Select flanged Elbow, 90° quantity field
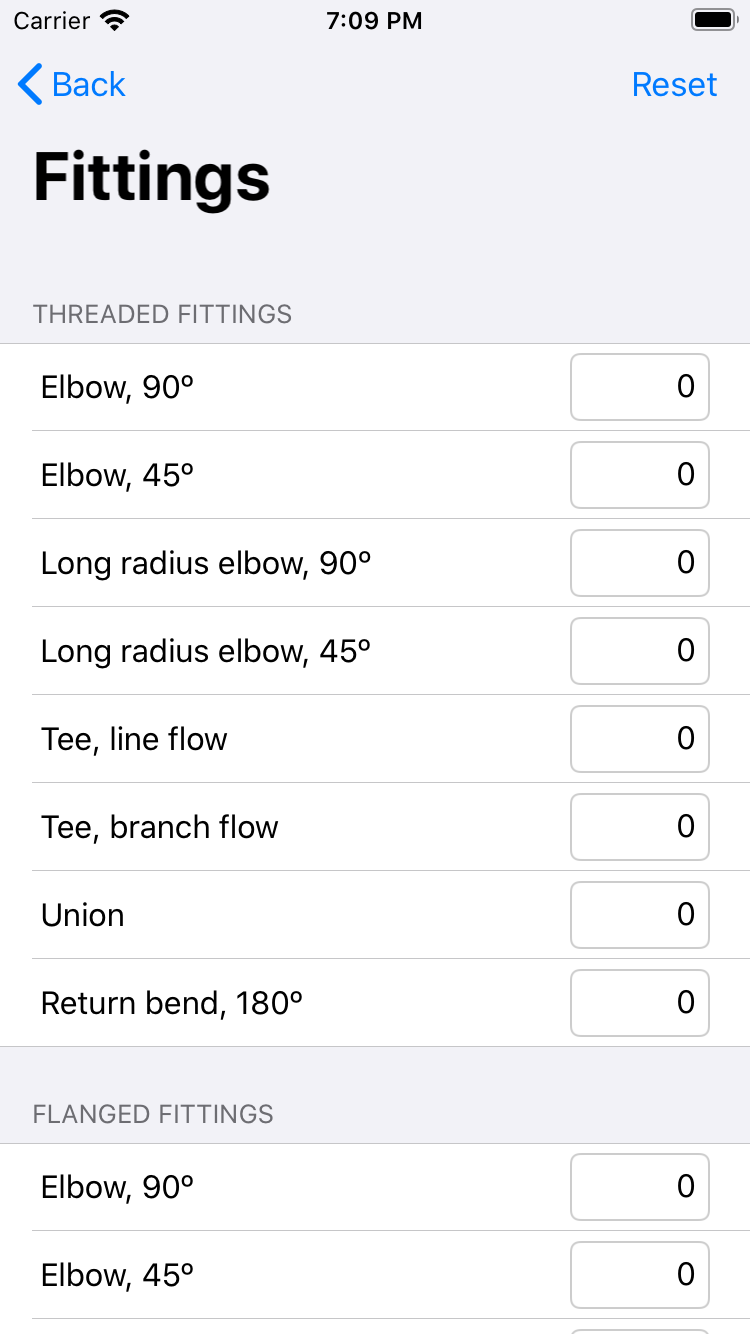The height and width of the screenshot is (1334, 750). tap(640, 1187)
